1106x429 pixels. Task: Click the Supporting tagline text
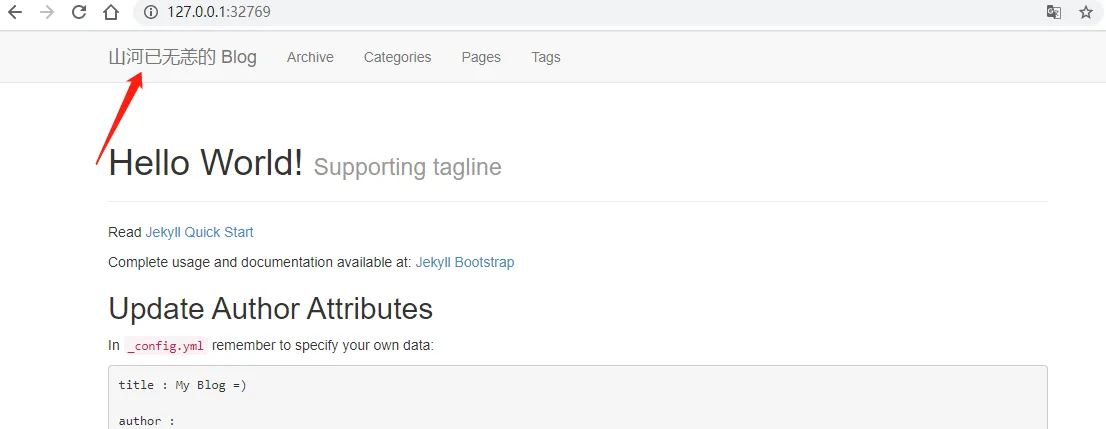click(x=407, y=167)
